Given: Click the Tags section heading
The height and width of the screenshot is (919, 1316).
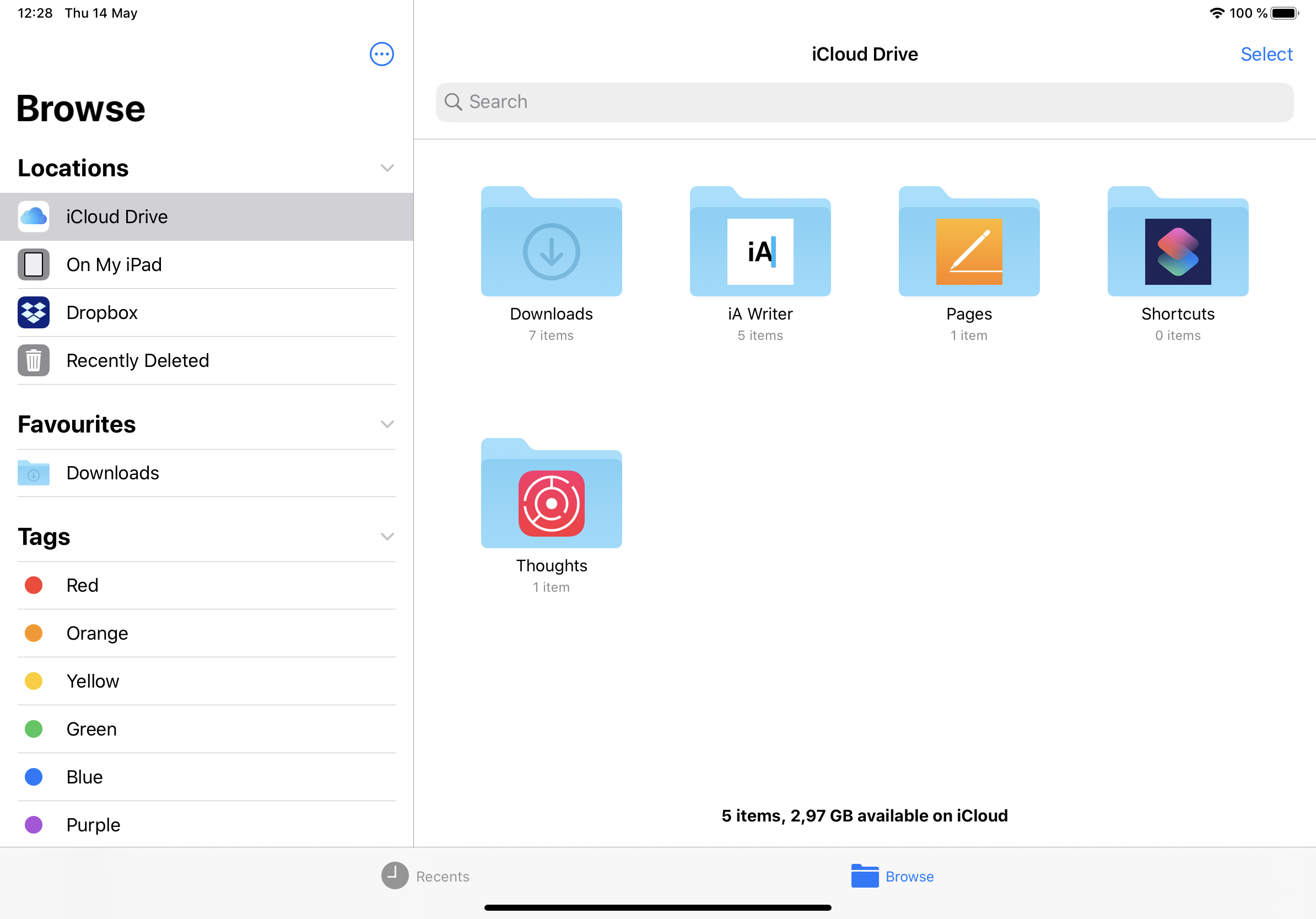Looking at the screenshot, I should point(44,537).
